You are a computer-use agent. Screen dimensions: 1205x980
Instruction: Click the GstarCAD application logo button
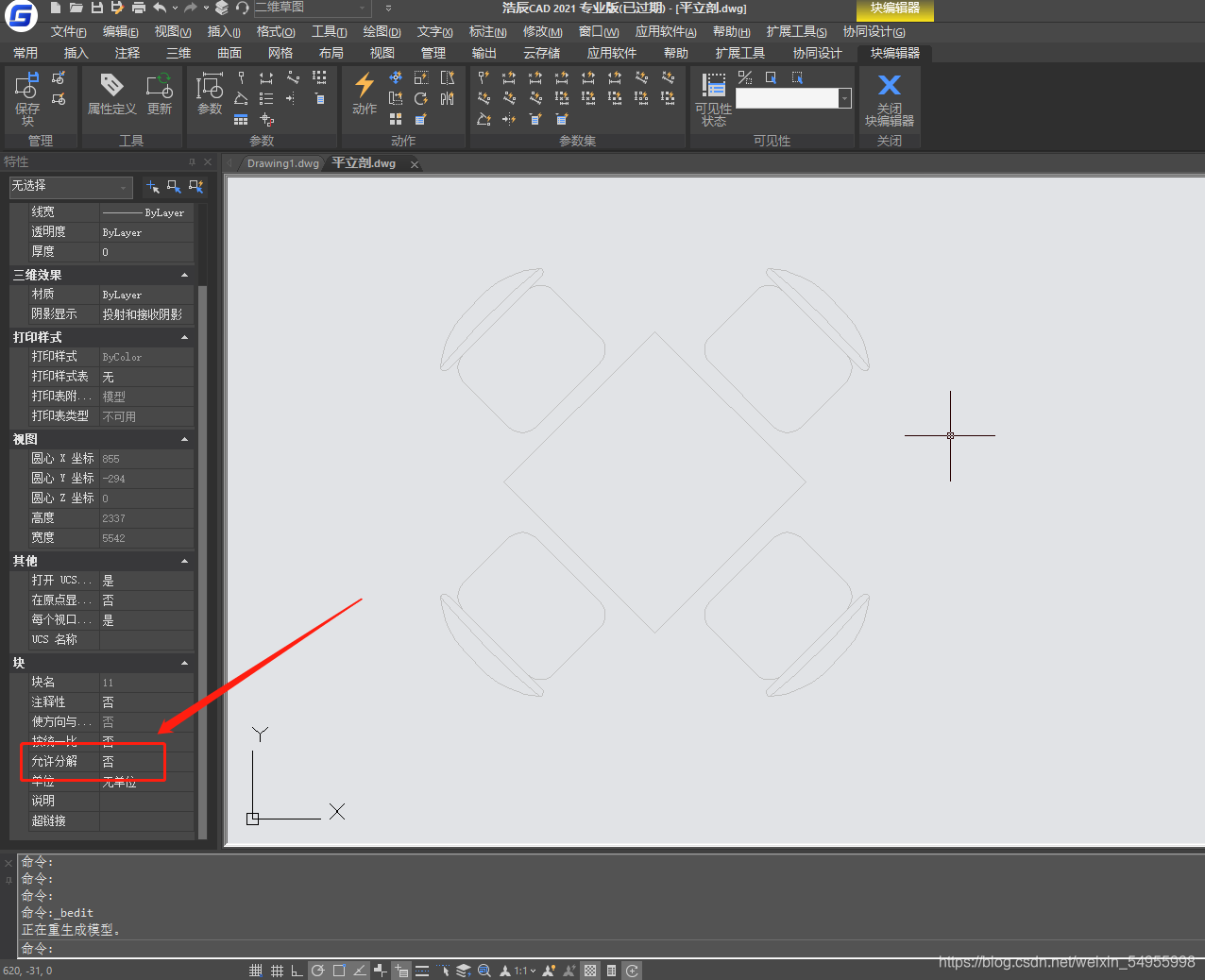tap(21, 15)
